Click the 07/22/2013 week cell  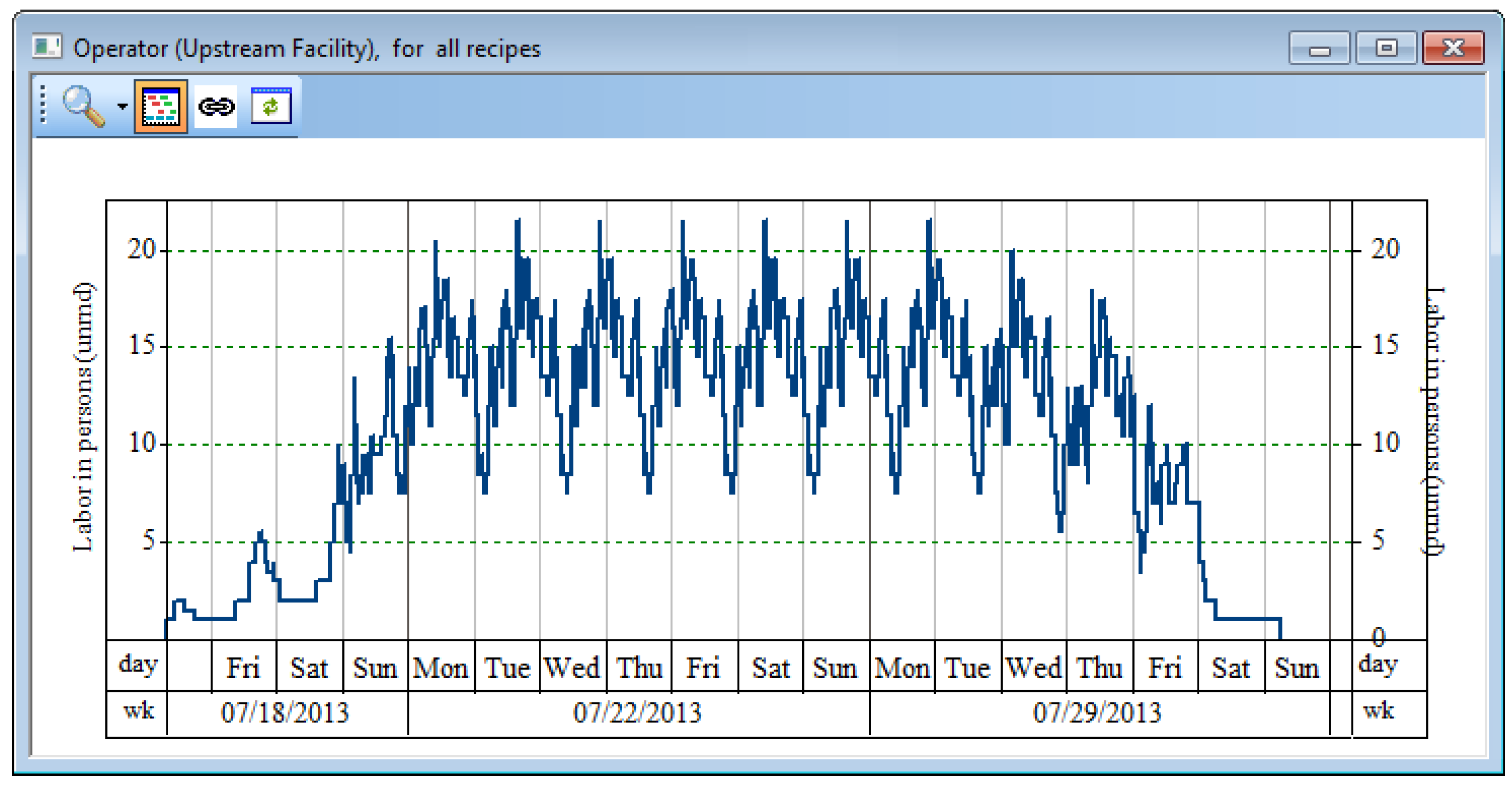637,713
